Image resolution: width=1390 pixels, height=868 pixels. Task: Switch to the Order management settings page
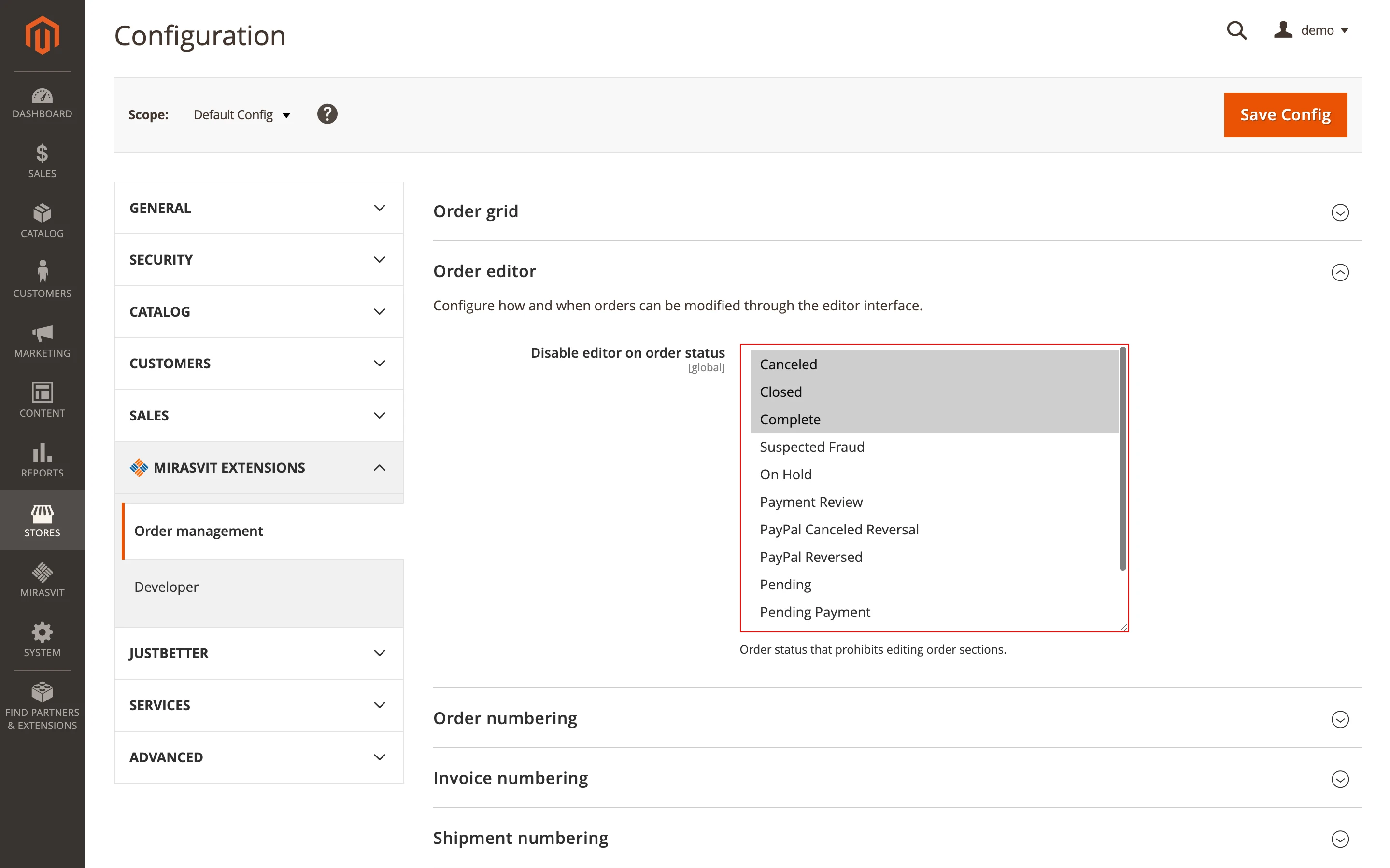pyautogui.click(x=198, y=531)
